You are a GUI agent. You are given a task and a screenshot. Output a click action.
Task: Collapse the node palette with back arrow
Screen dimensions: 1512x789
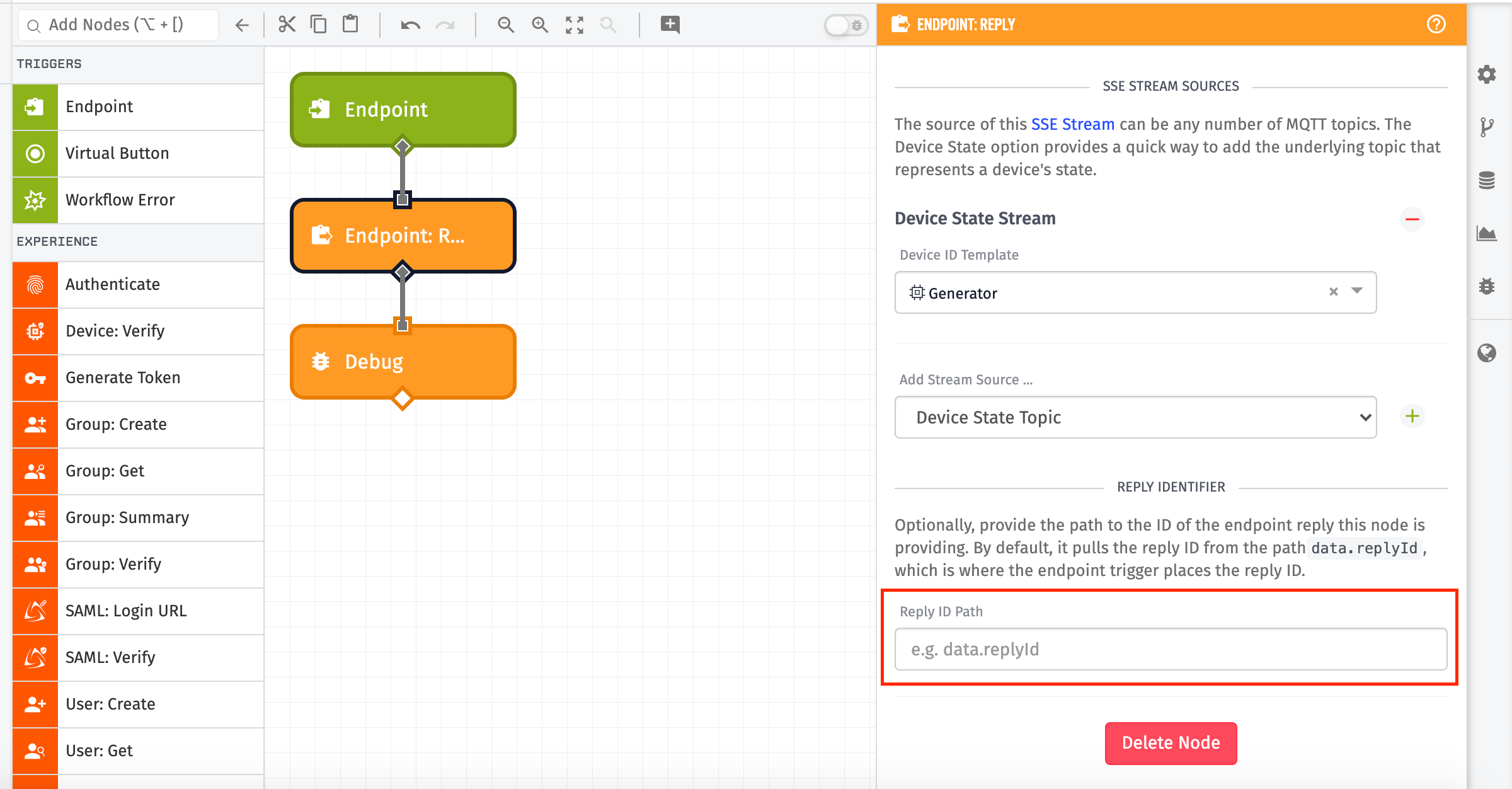tap(242, 25)
